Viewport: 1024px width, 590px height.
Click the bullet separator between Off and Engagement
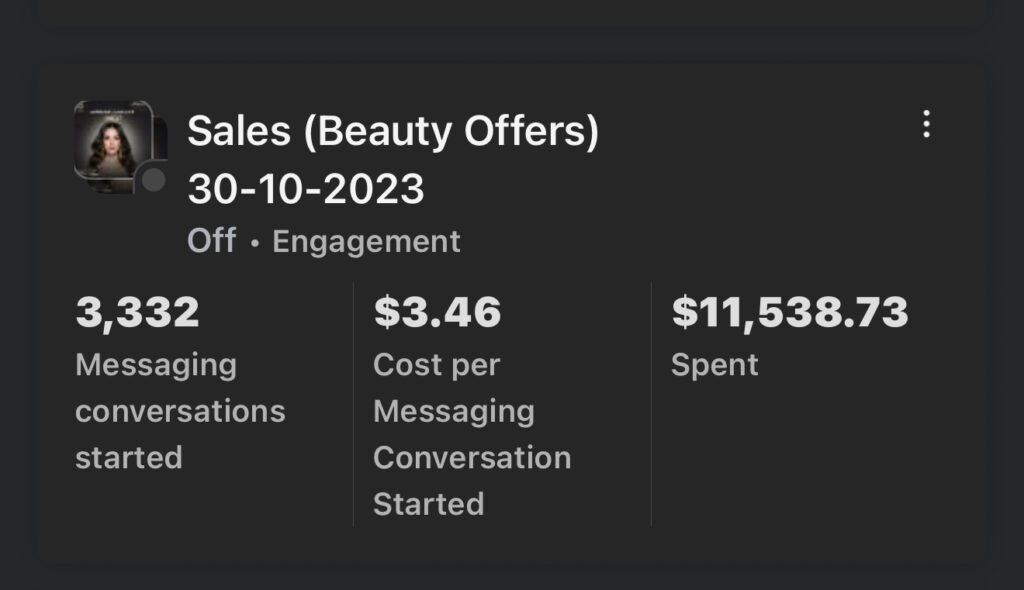click(255, 243)
